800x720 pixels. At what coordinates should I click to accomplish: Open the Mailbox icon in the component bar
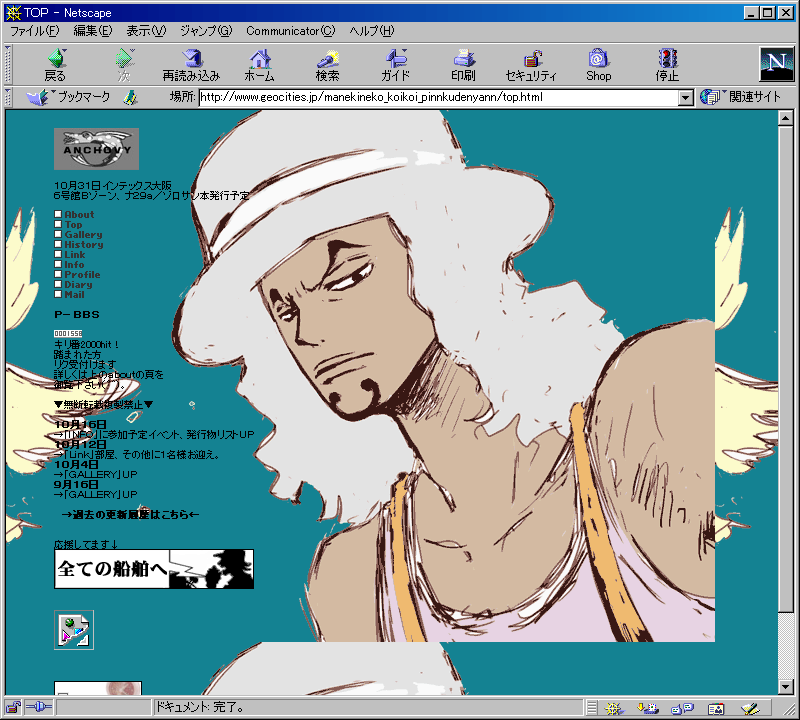[x=648, y=708]
